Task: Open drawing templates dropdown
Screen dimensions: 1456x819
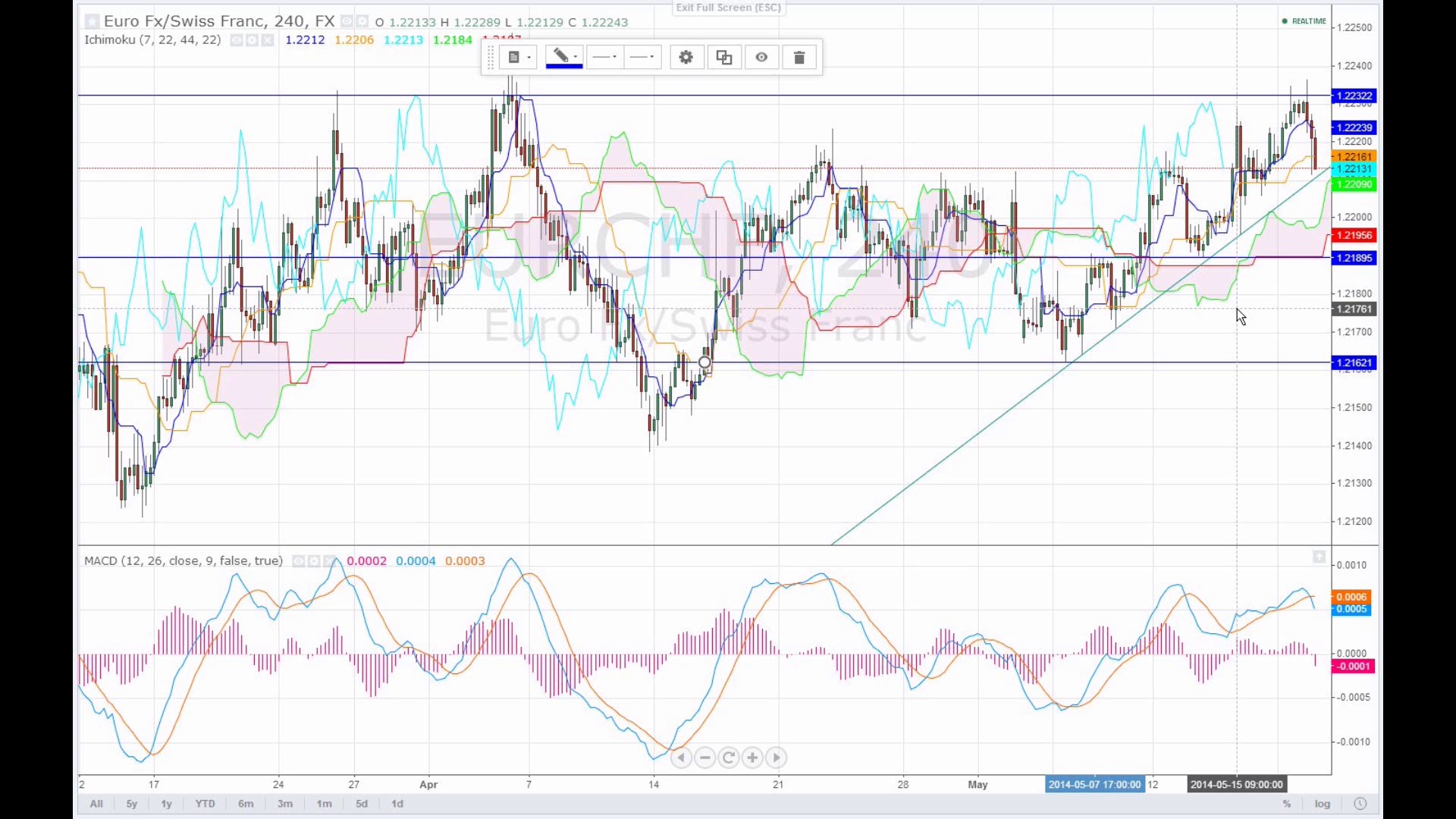Action: [x=519, y=58]
